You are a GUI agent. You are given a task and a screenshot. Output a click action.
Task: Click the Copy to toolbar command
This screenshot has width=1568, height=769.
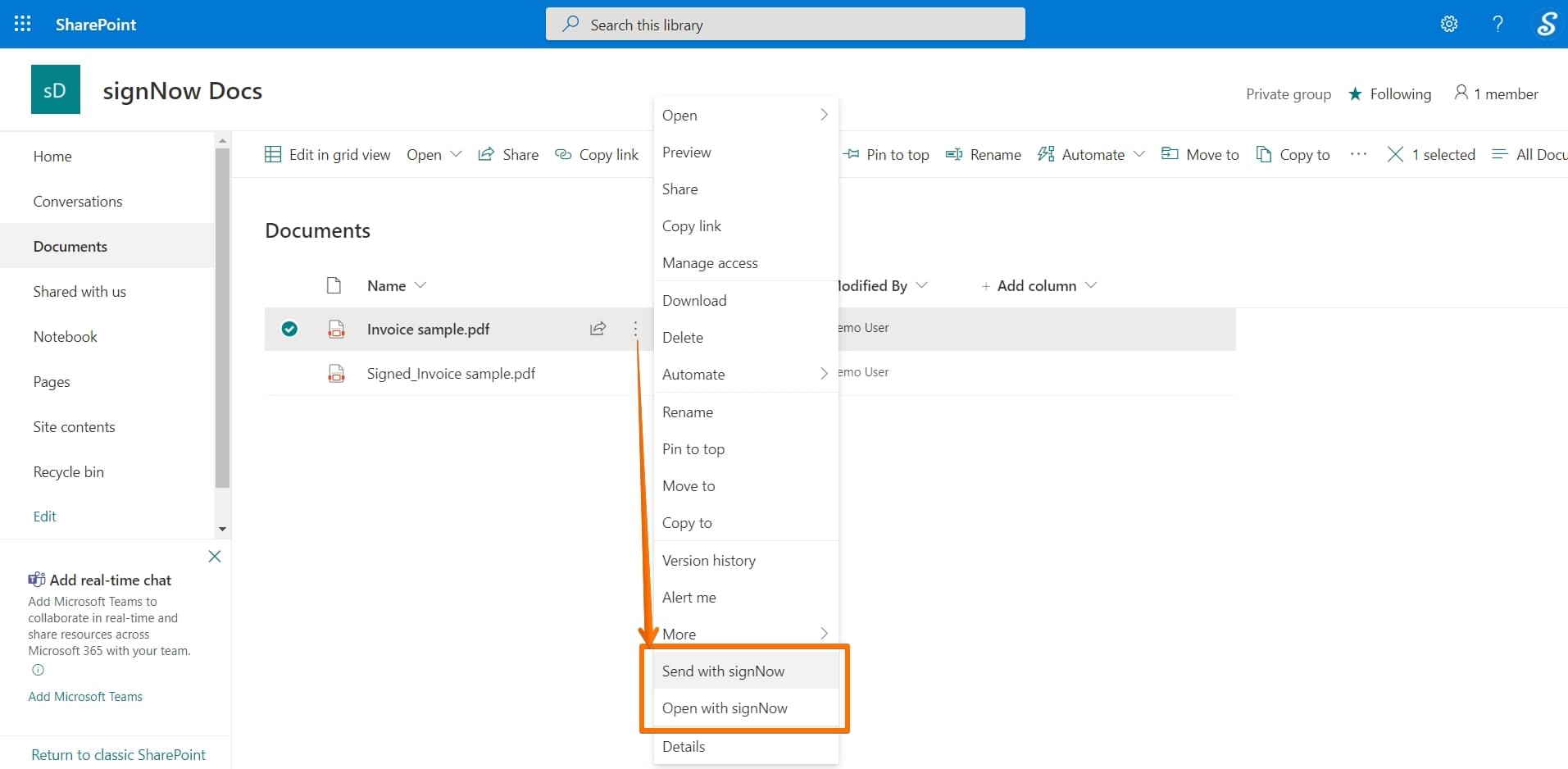(1293, 154)
